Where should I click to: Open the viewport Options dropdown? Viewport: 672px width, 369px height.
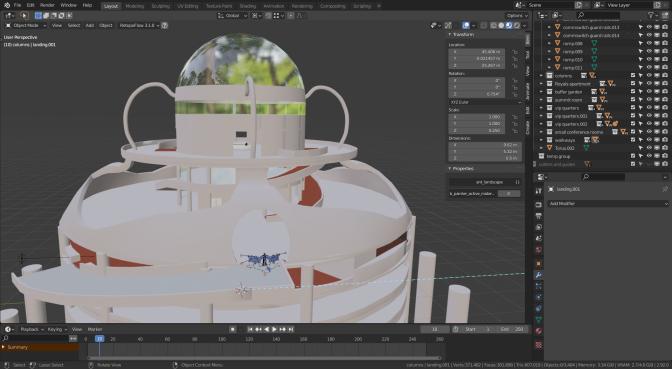click(x=517, y=15)
